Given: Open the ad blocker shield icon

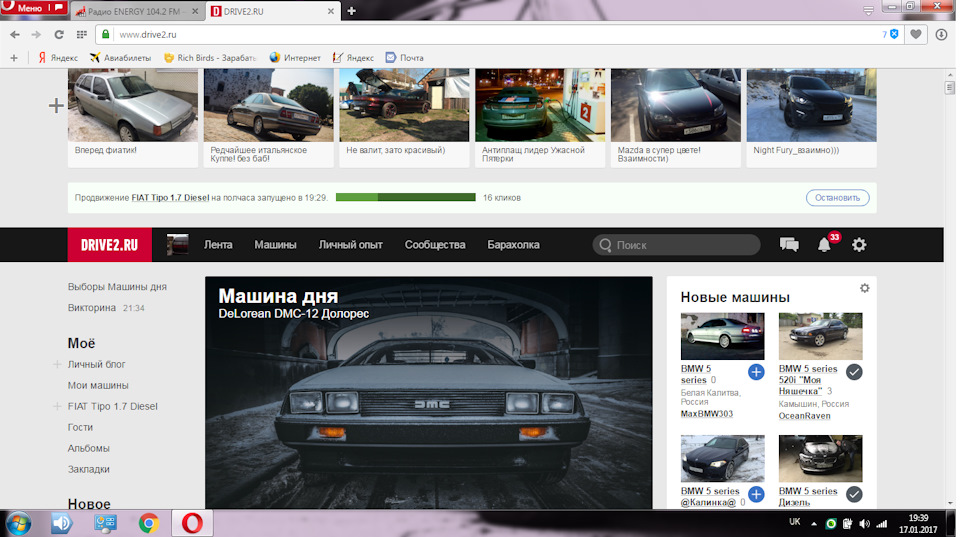Looking at the screenshot, I should 894,34.
